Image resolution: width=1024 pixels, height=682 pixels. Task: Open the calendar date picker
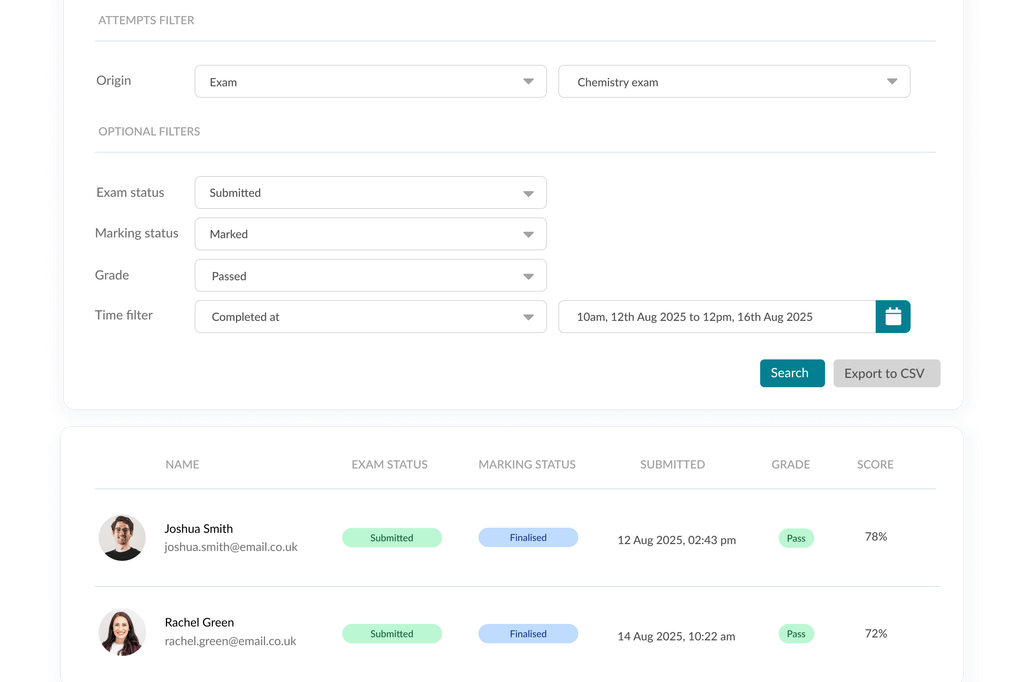891,316
